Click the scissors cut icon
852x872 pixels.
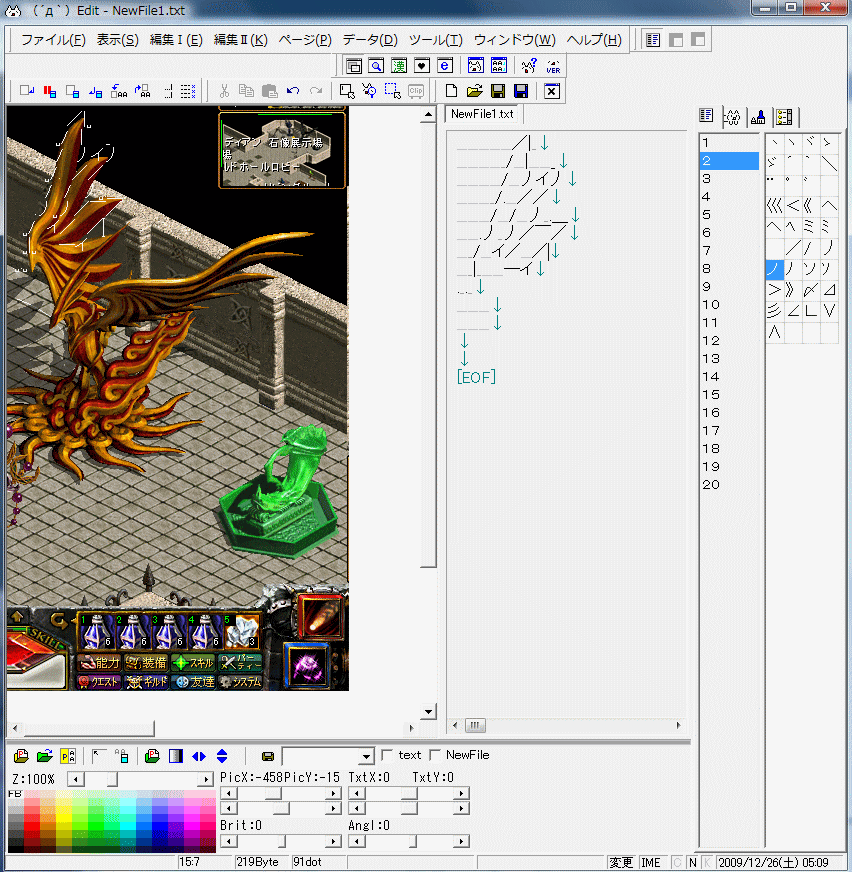coord(224,91)
